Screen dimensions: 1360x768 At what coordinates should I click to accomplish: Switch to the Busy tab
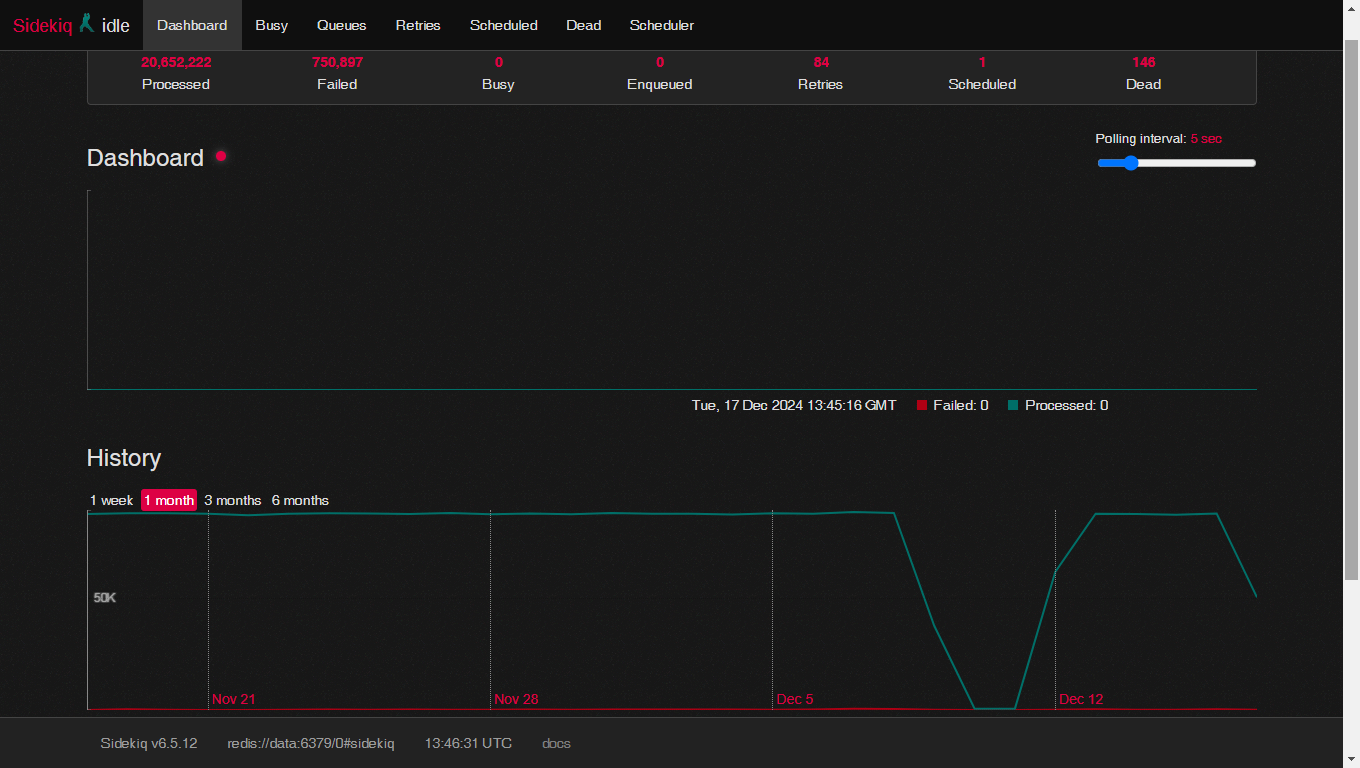point(271,25)
